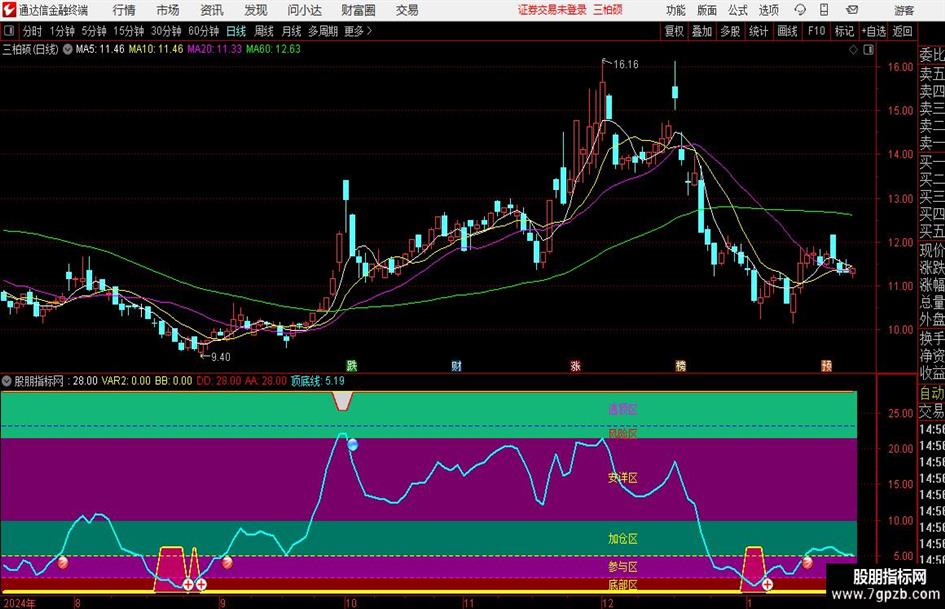Click the 安详区 zone label

[623, 478]
